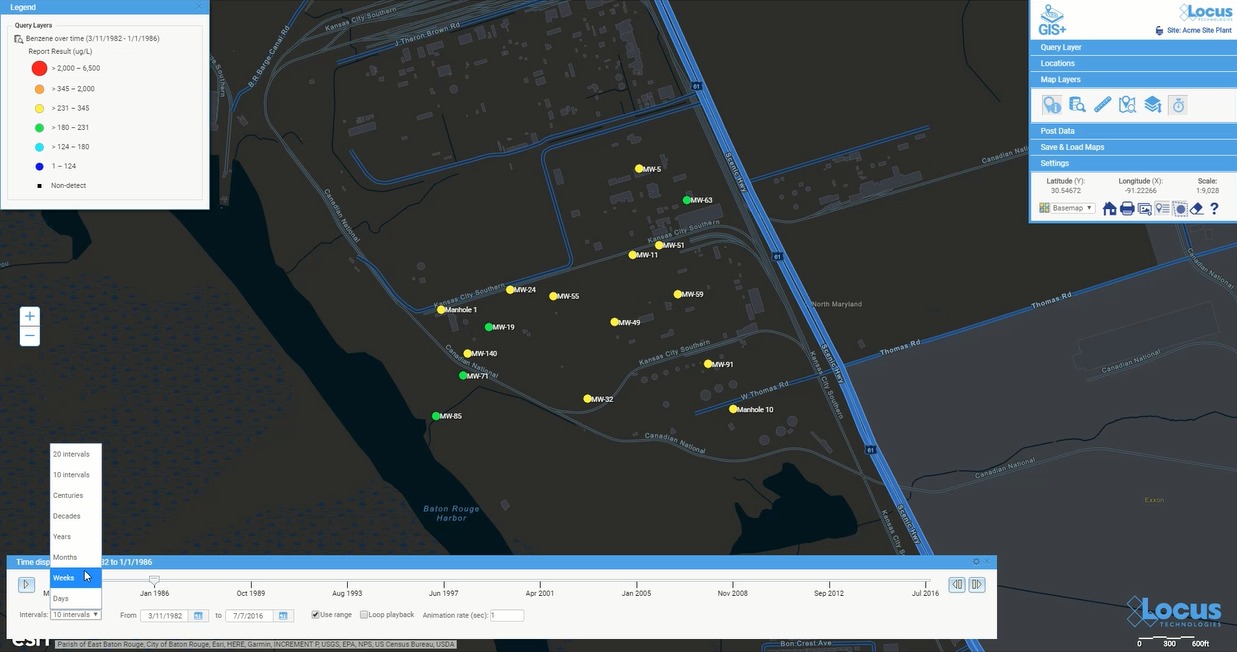Edit the to date field
The height and width of the screenshot is (652, 1237).
pos(250,615)
